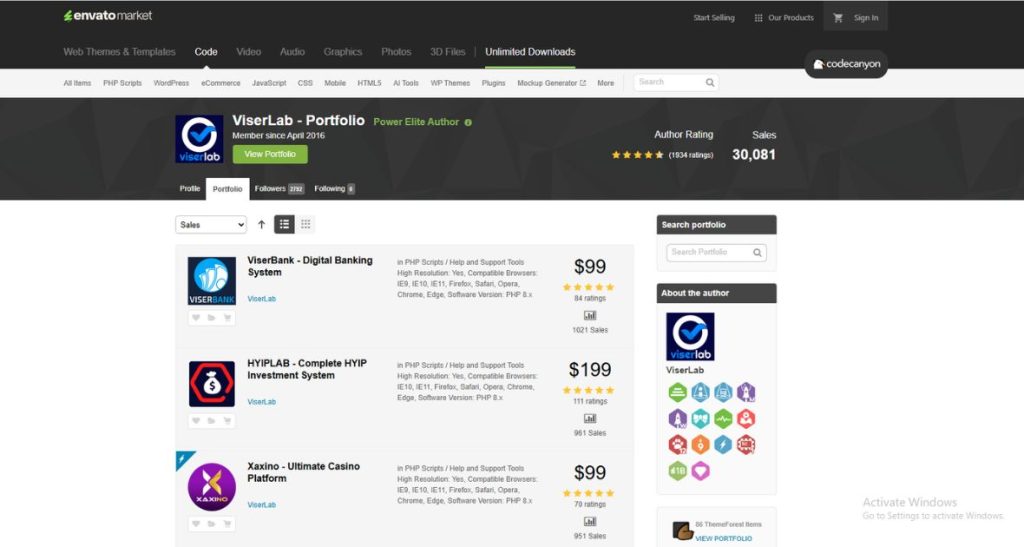Focus the Search Portfolio input field
Screen dimensions: 1024x547
point(716,253)
